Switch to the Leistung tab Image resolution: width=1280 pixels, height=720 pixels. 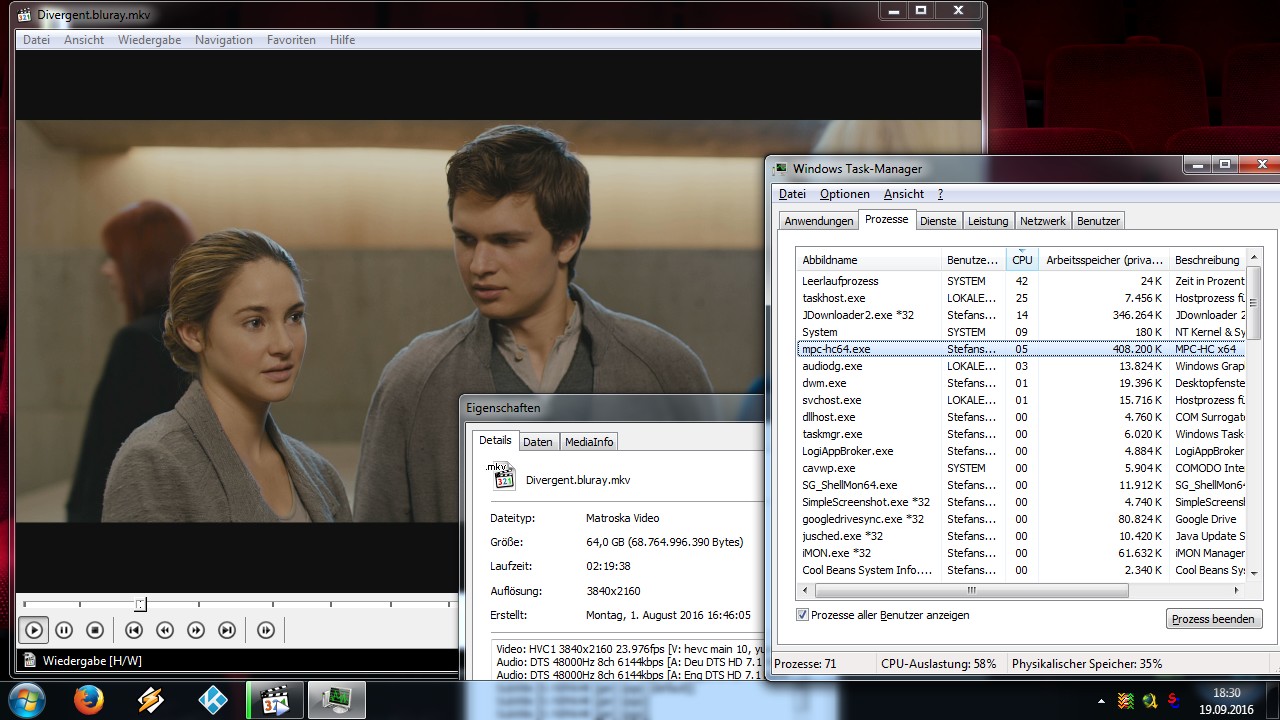988,221
